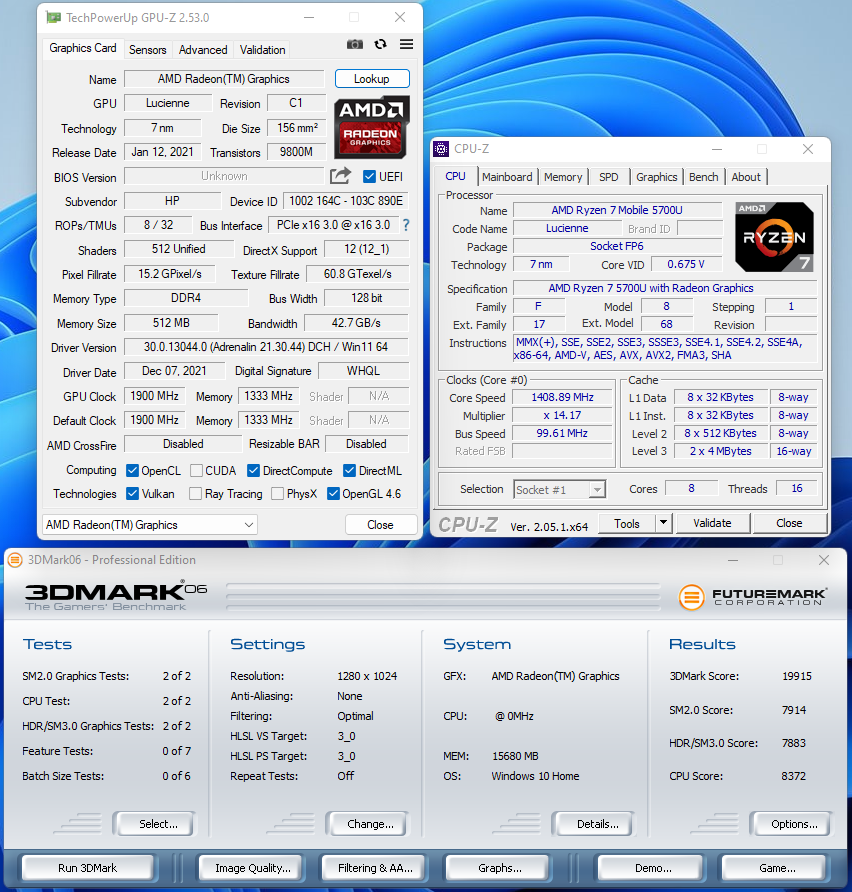
Task: Click Options... under Results in 3DMark06
Action: coord(791,824)
